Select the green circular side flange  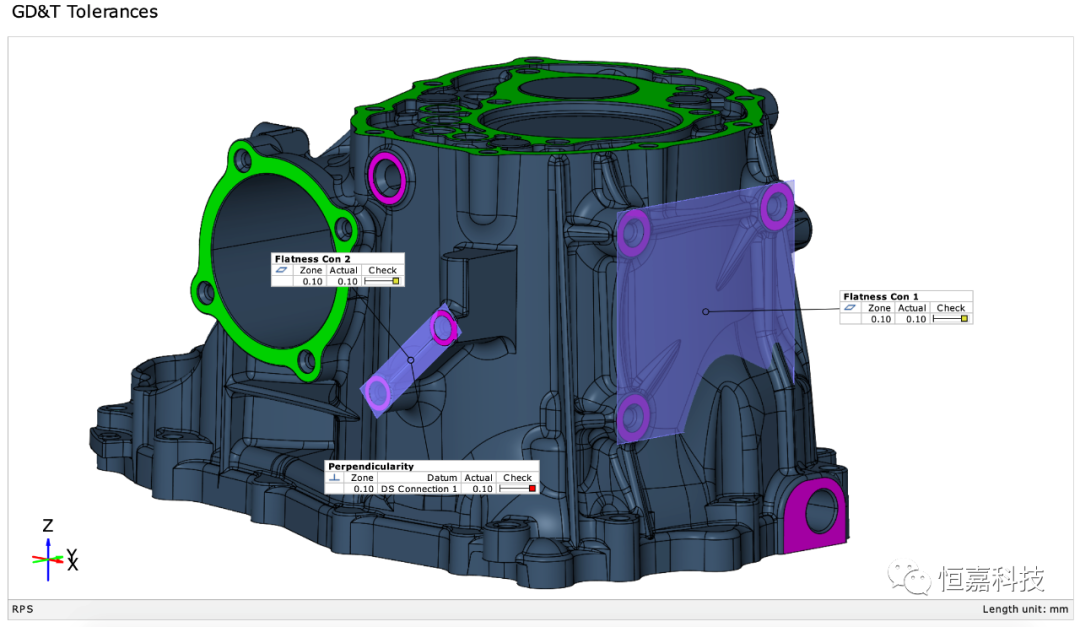272,261
